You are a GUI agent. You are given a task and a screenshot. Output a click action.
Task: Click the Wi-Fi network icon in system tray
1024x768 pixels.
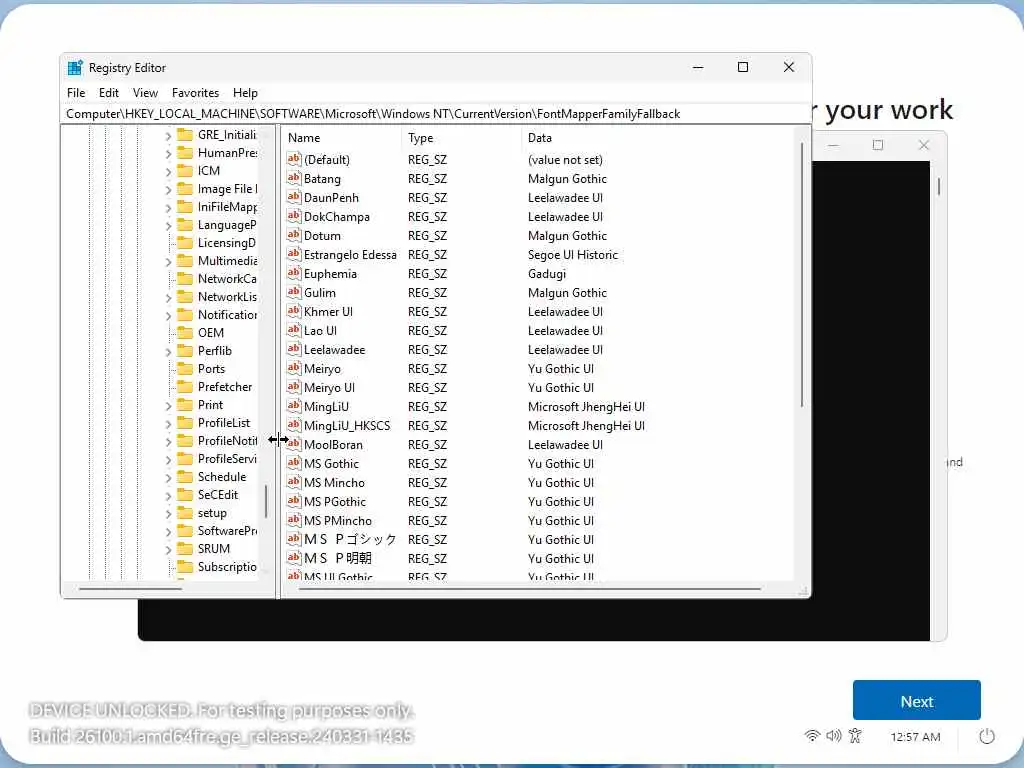(812, 736)
